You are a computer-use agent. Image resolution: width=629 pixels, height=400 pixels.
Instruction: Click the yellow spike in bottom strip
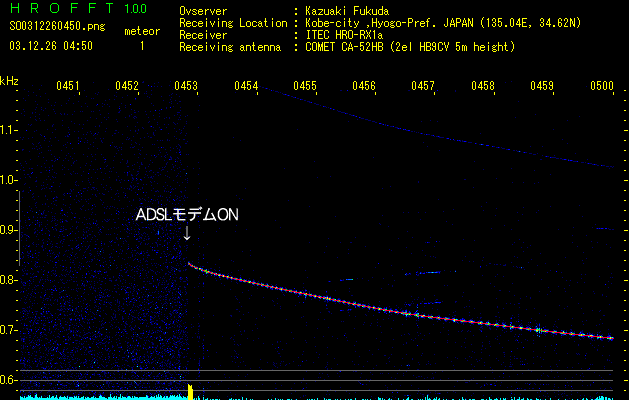(190, 390)
